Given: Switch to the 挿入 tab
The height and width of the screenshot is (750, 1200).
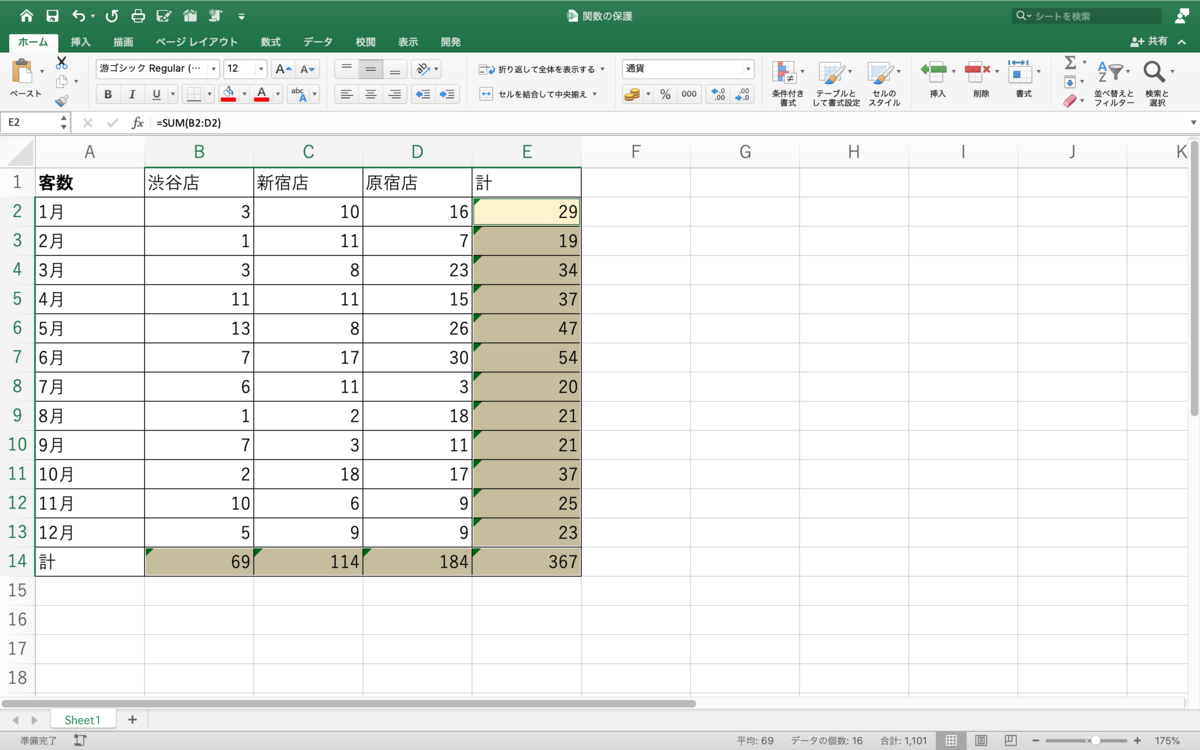Looking at the screenshot, I should 81,42.
